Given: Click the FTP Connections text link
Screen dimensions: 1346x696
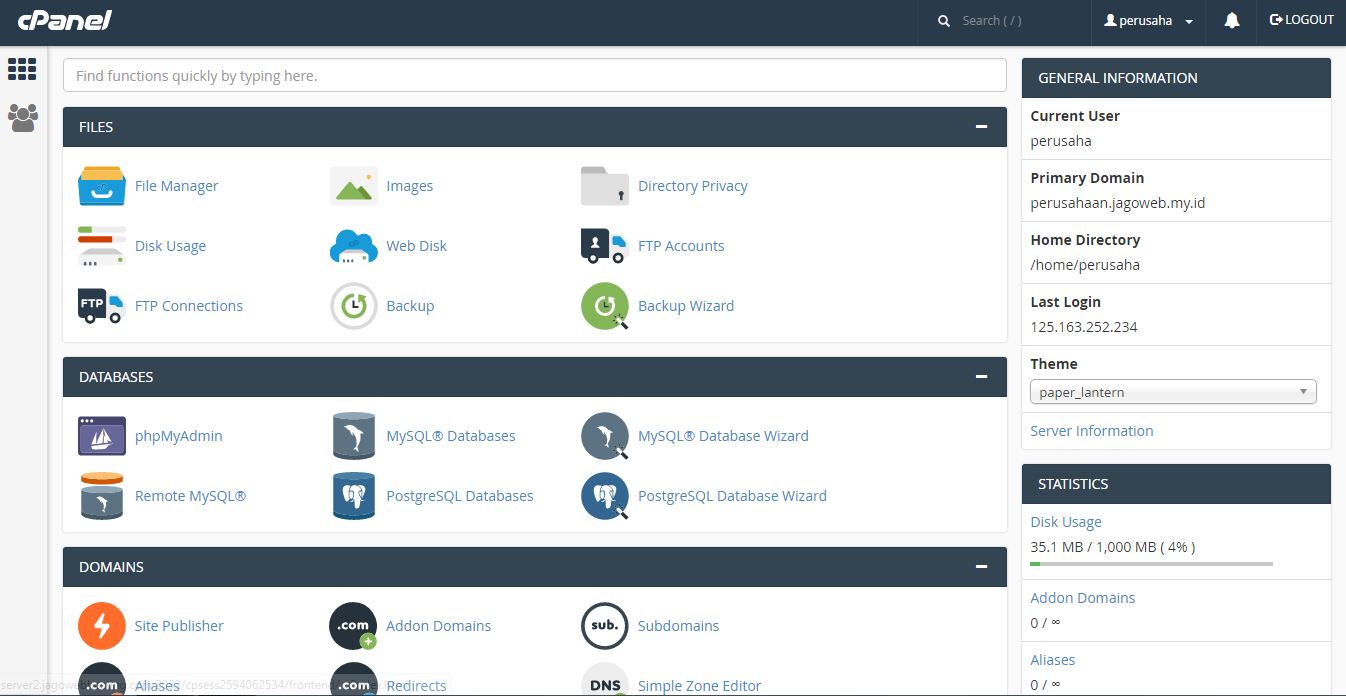Looking at the screenshot, I should [x=189, y=306].
